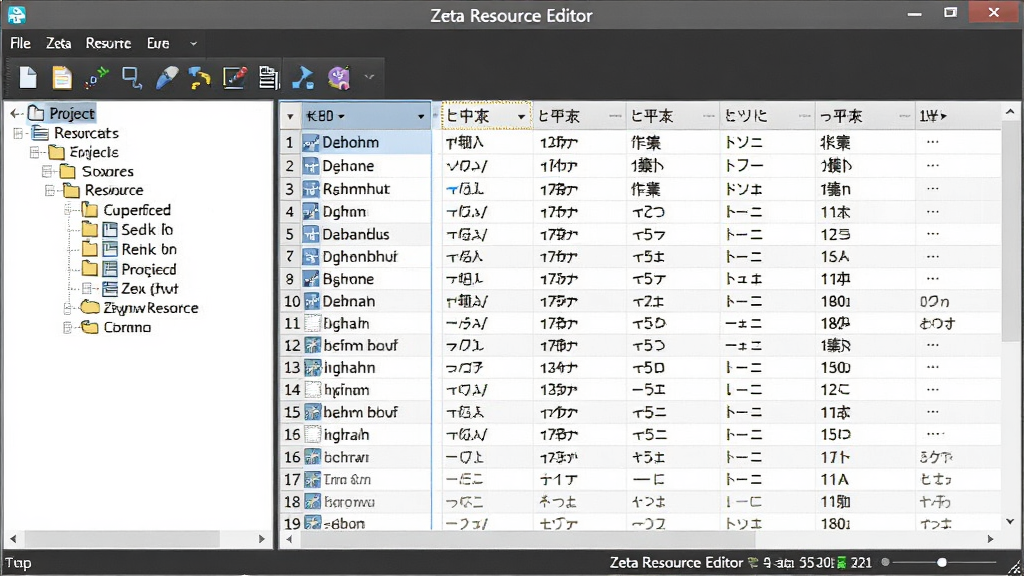1024x576 pixels.
Task: Click the copy documents toolbar icon
Action: click(x=269, y=78)
